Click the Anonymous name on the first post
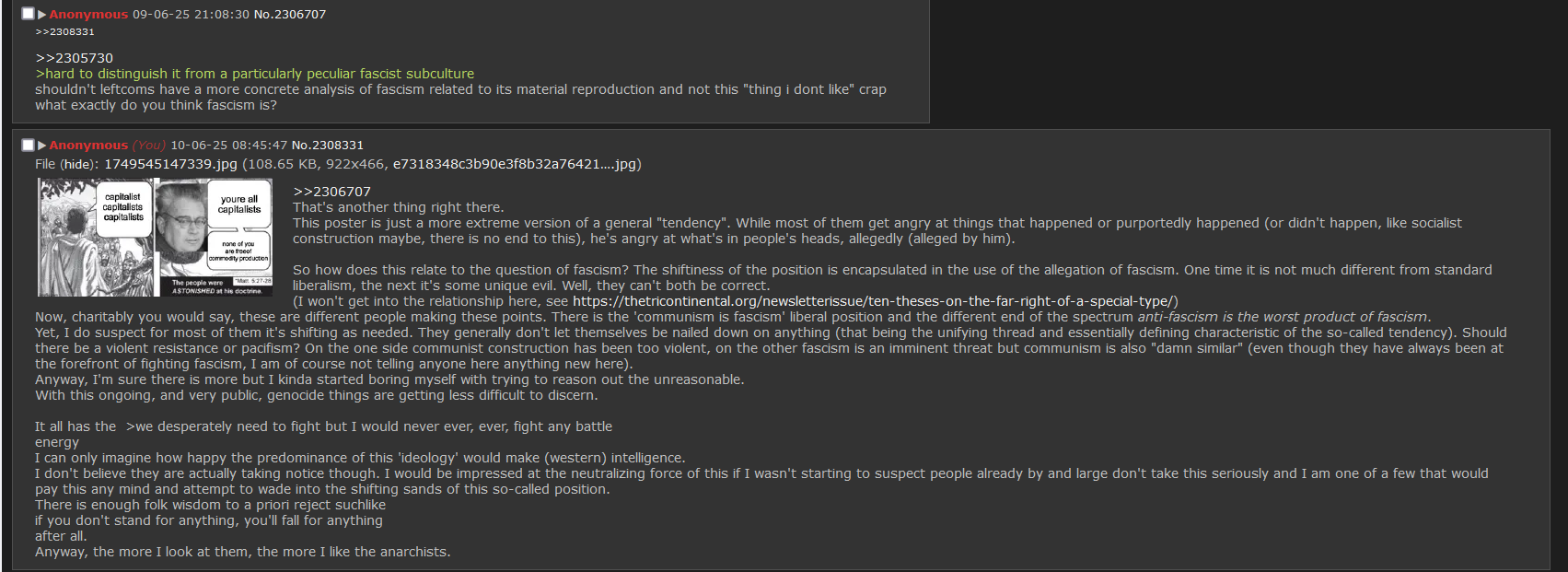Screen dimensions: 1568x572 pos(88,15)
